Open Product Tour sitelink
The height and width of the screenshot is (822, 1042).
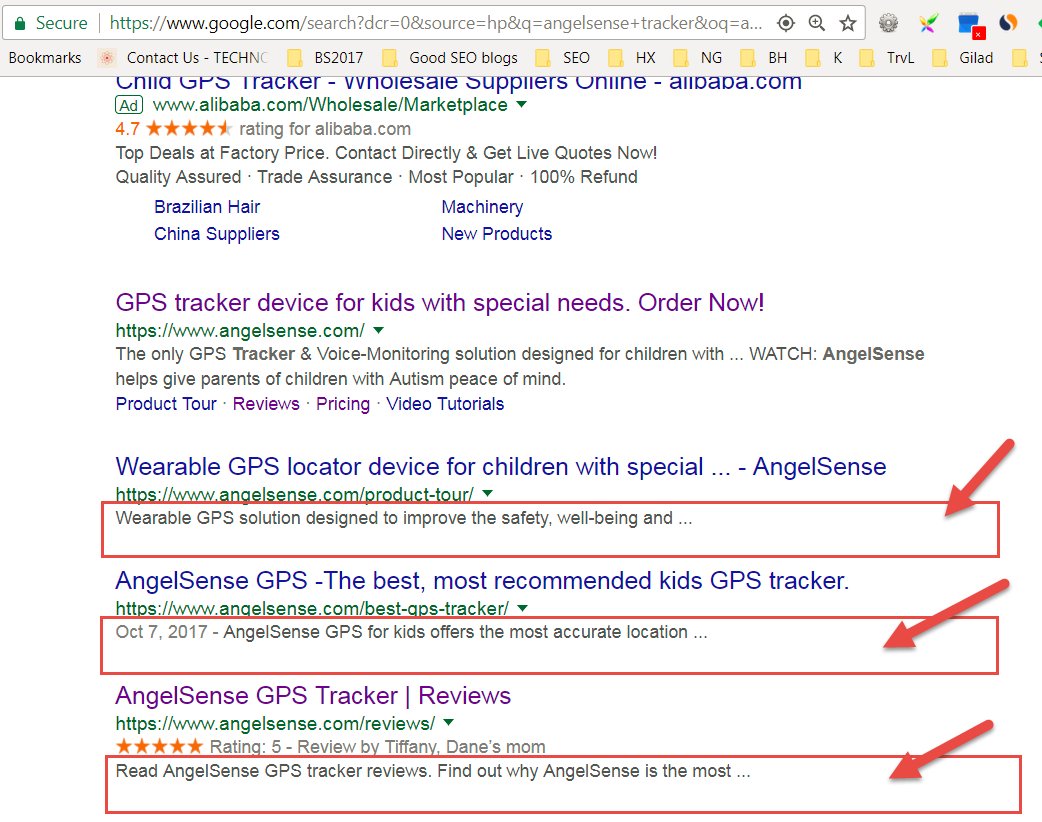(166, 404)
